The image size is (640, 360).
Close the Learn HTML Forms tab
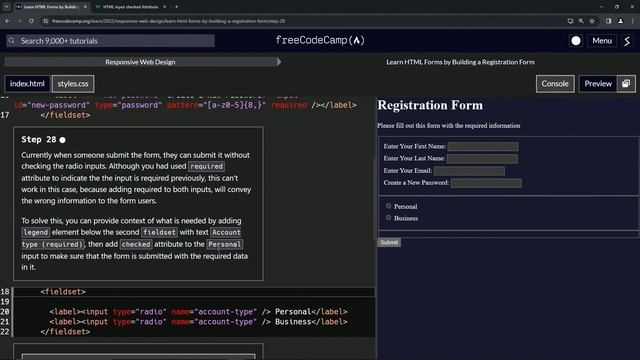(x=85, y=7)
